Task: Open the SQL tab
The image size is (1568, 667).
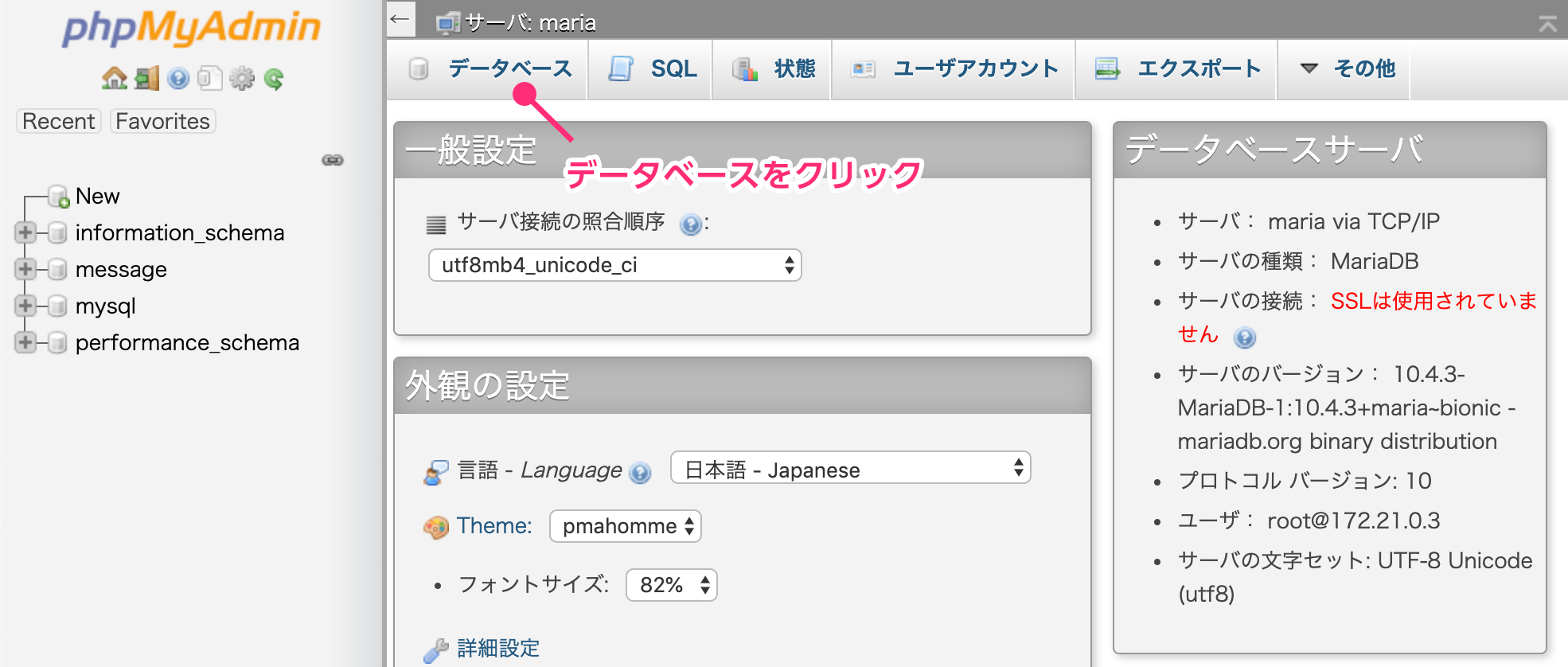Action: (651, 69)
